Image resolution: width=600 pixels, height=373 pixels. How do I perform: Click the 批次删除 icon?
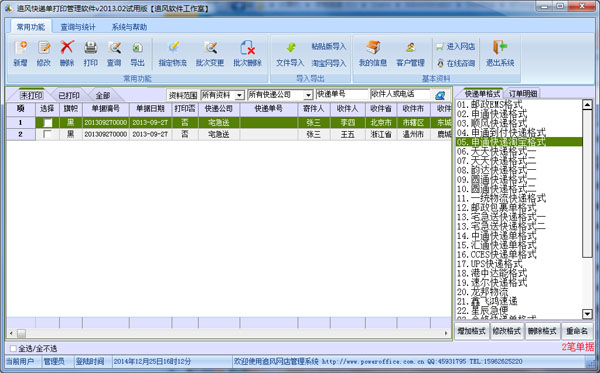tap(247, 48)
